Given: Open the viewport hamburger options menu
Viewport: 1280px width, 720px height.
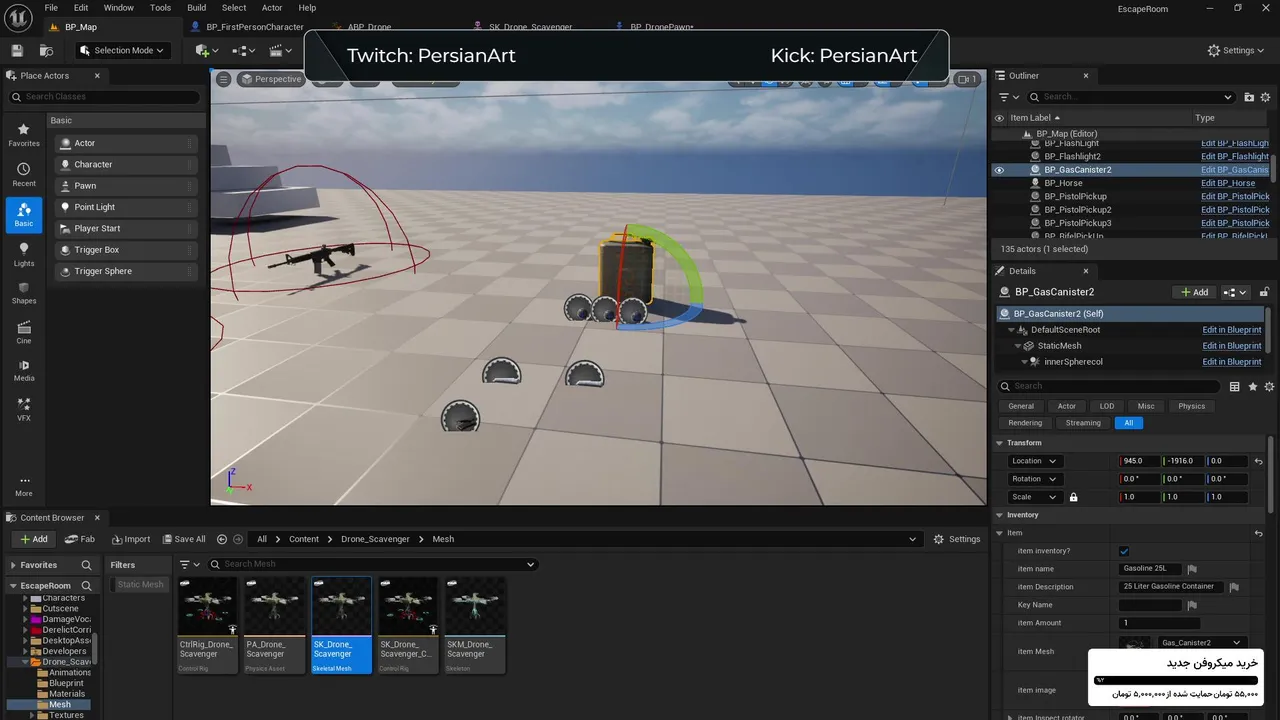Looking at the screenshot, I should [224, 79].
